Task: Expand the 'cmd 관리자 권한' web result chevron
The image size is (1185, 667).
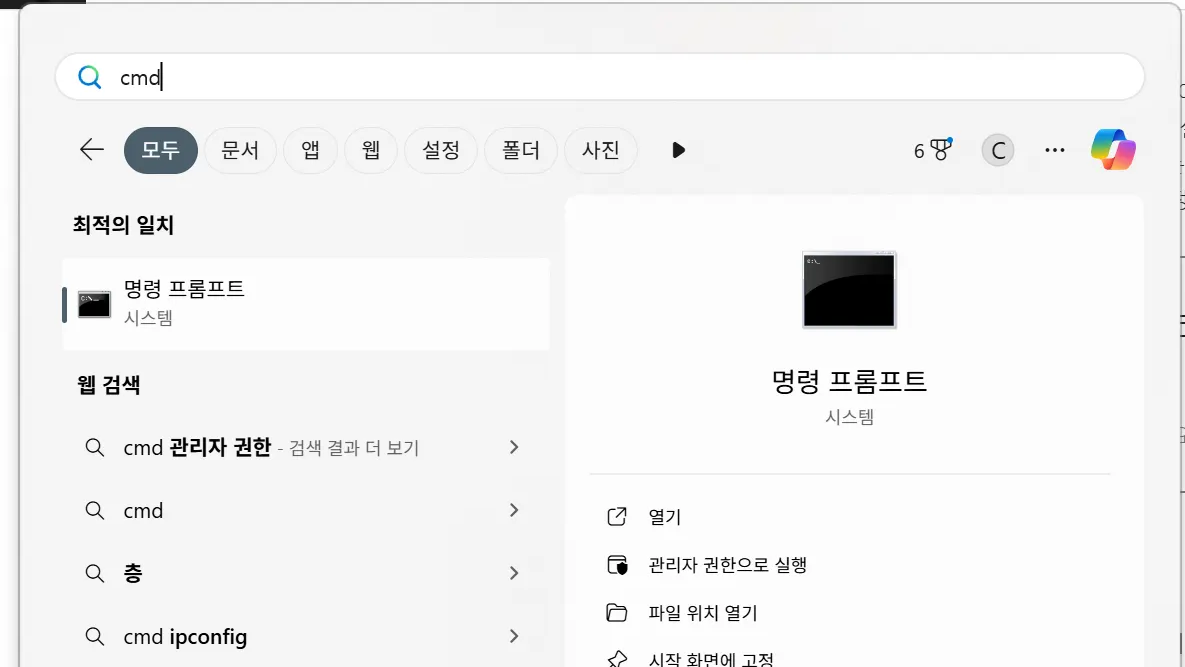Action: [514, 448]
